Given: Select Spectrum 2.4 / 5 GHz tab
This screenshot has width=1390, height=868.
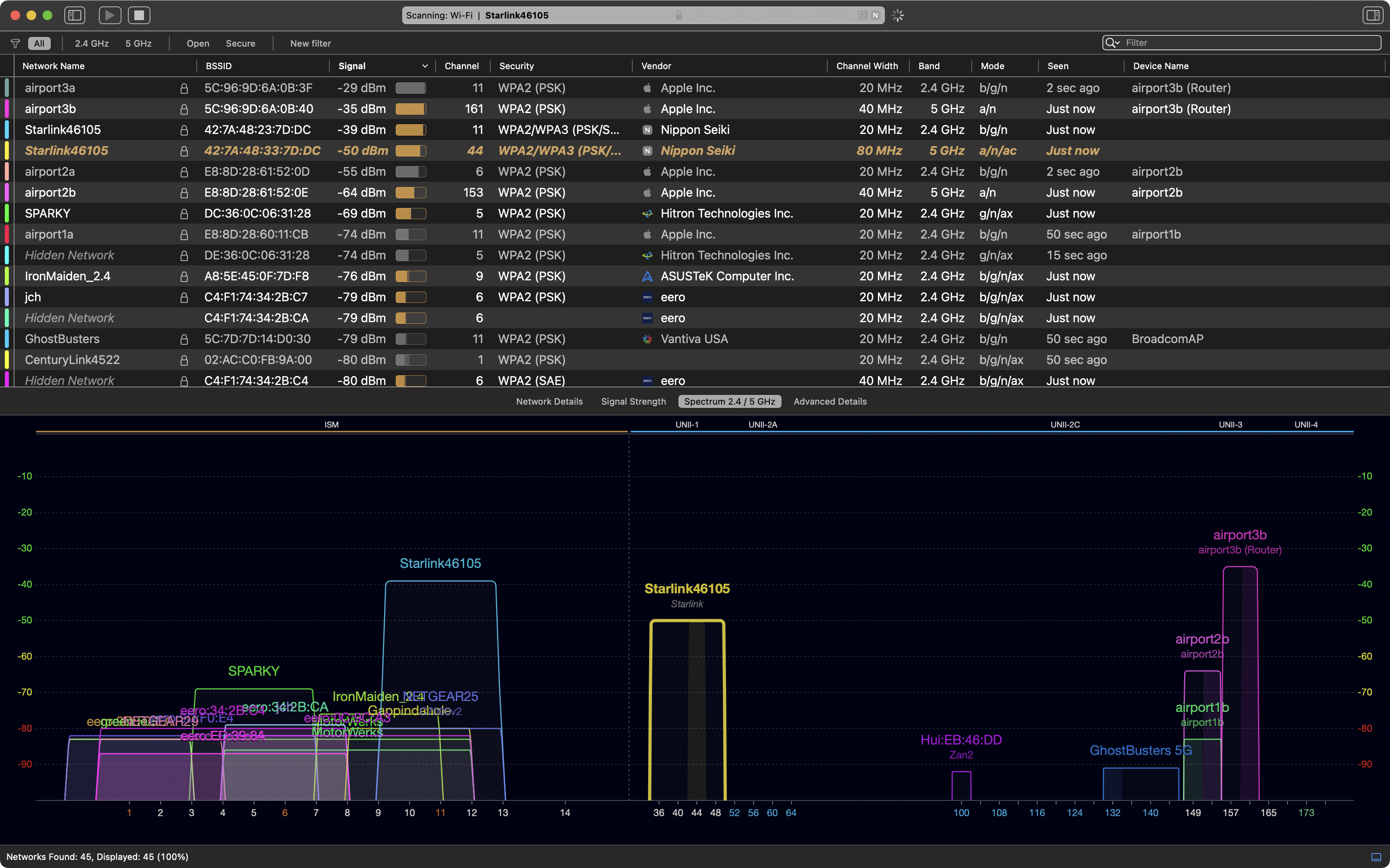Looking at the screenshot, I should pyautogui.click(x=730, y=401).
